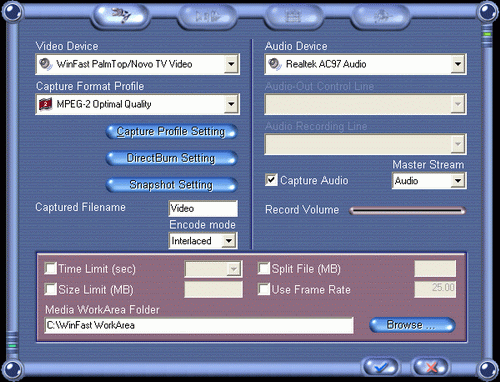500x382 pixels.
Task: Expand the Master Stream Audio dropdown
Action: click(458, 181)
